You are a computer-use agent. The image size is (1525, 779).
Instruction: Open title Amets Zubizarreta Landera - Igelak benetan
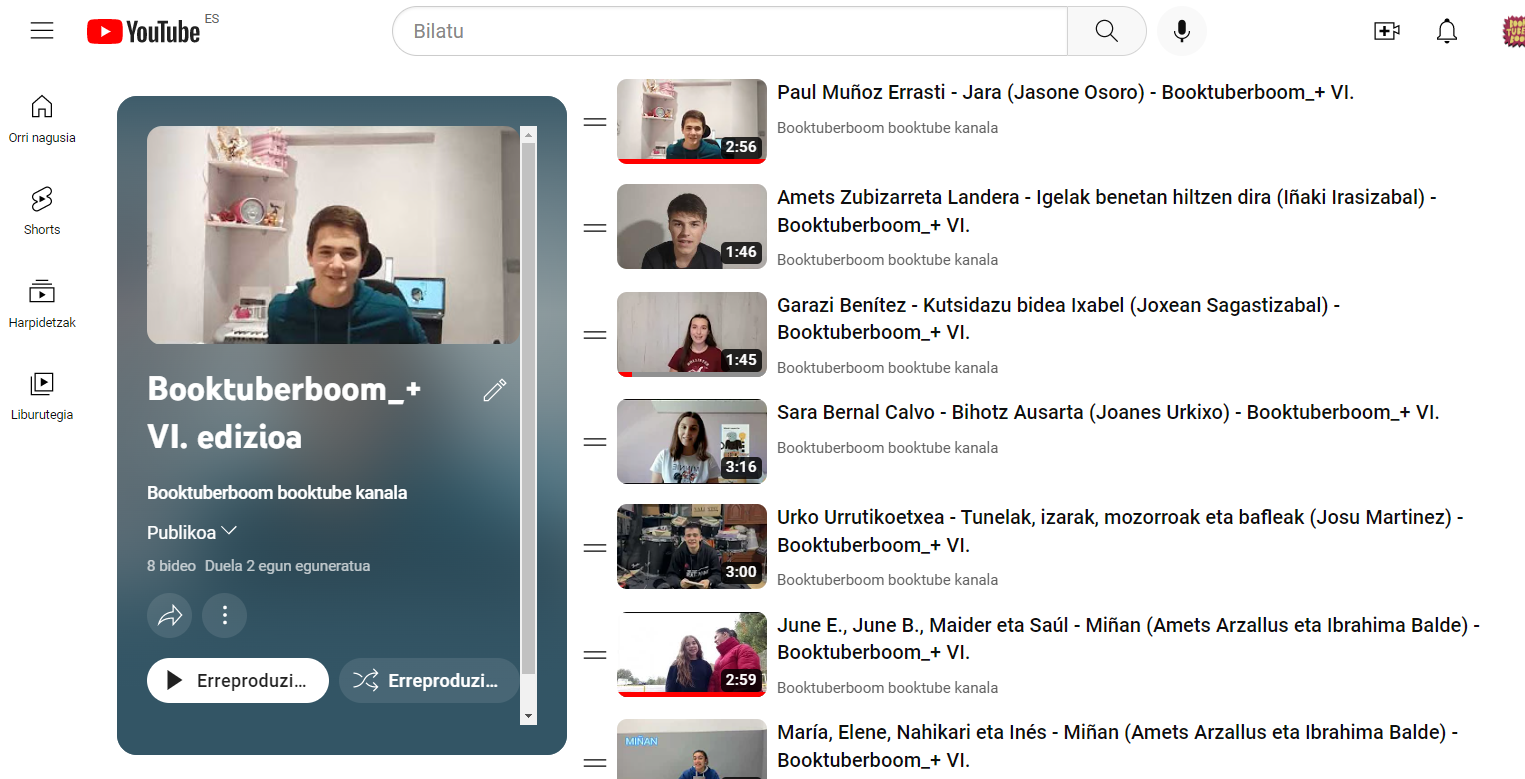point(1107,211)
